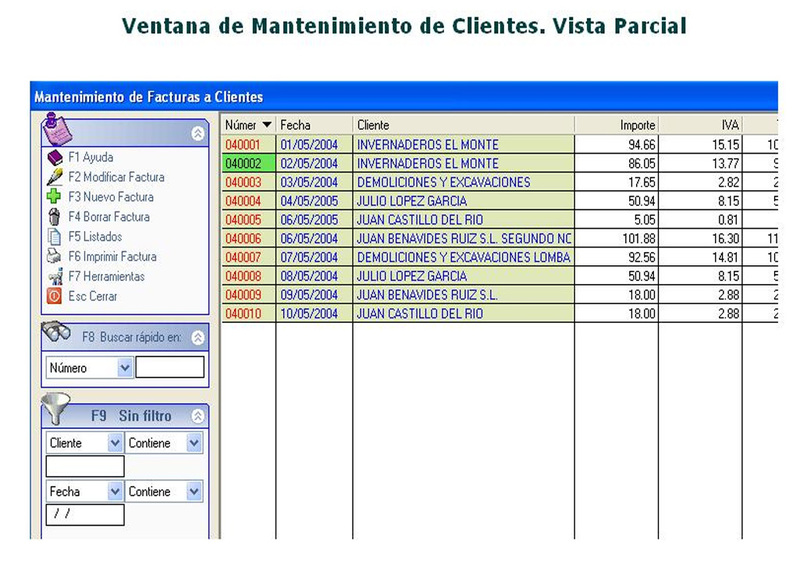Click IVA value 16.30

[726, 239]
